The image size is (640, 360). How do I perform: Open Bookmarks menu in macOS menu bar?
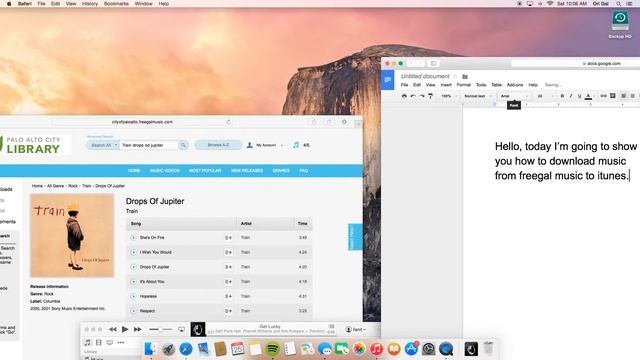coord(116,4)
